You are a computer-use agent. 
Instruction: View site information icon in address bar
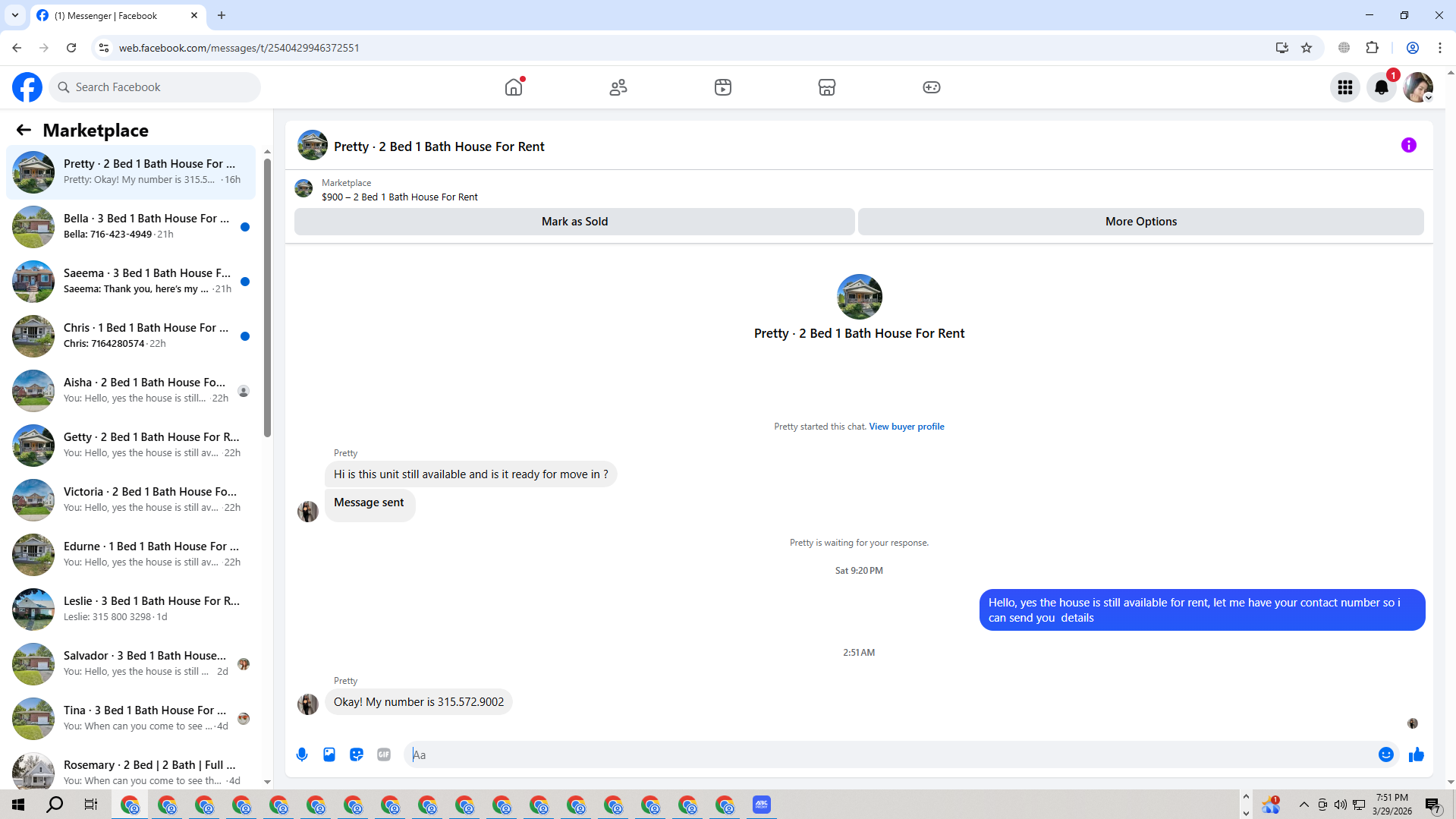pyautogui.click(x=104, y=48)
